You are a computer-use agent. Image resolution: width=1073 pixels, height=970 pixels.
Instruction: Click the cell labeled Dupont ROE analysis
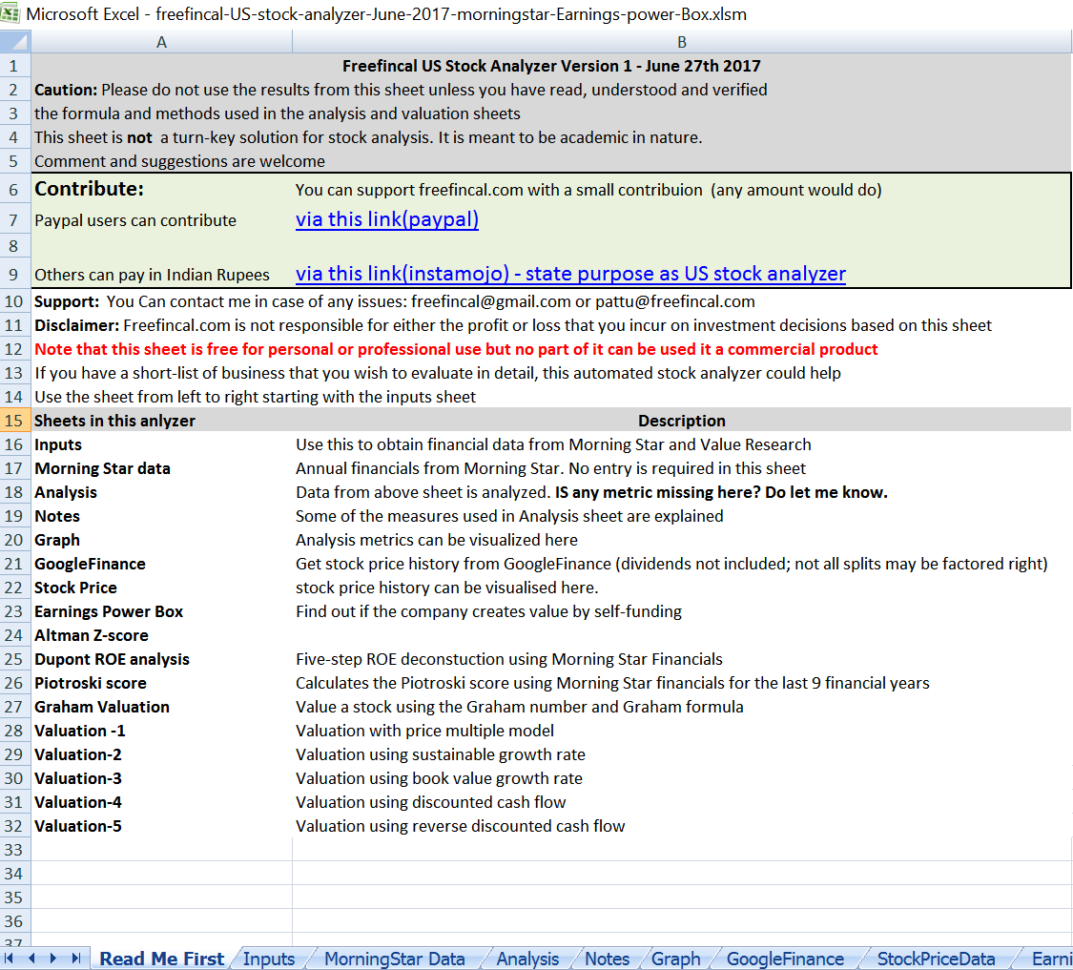click(x=111, y=659)
